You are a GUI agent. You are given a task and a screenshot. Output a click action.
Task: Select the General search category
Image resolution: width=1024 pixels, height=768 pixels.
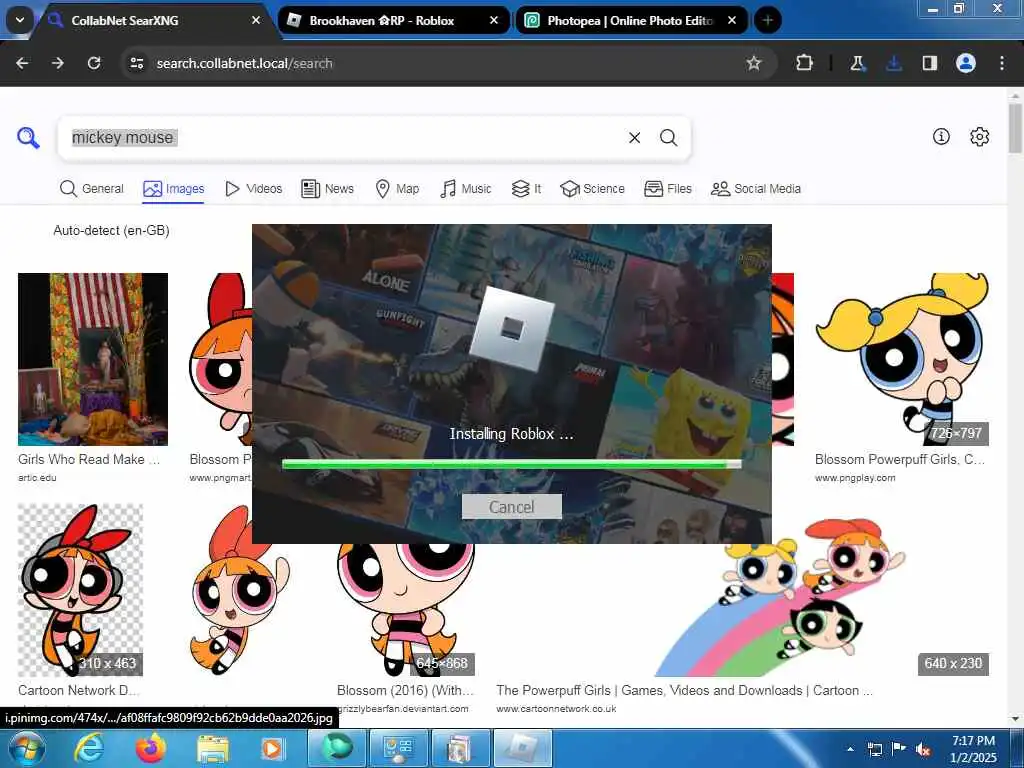point(91,189)
